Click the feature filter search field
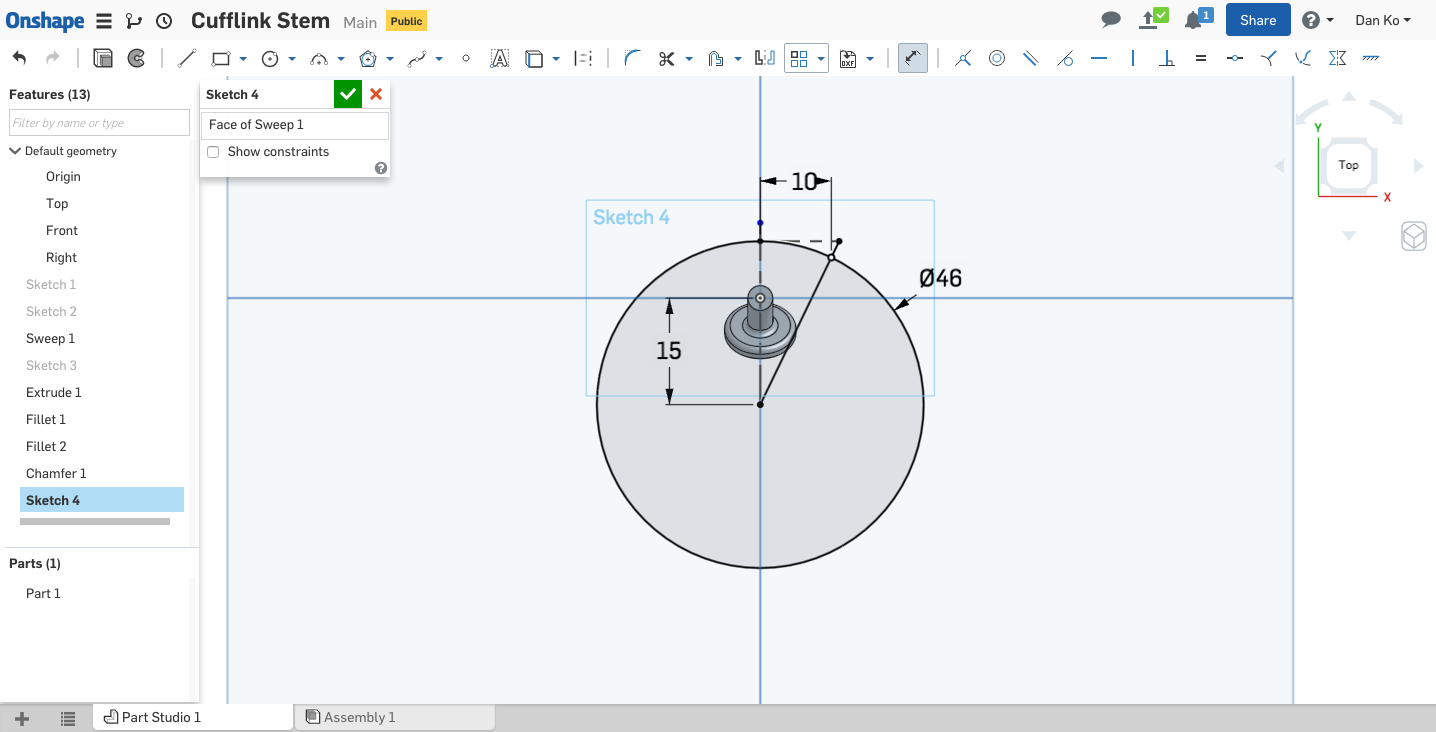Screen dimensions: 1436x732 99,123
